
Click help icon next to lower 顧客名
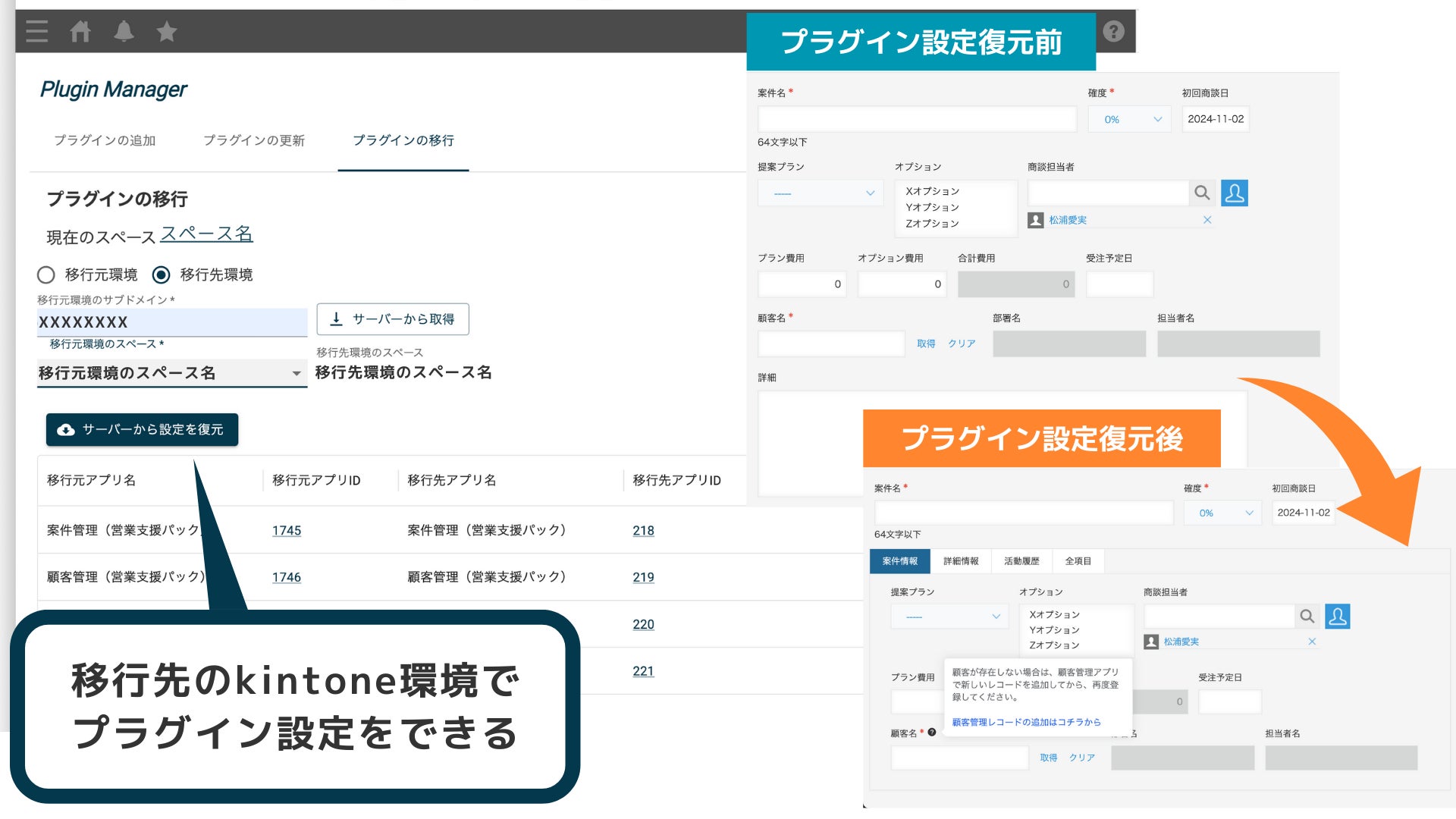pyautogui.click(x=932, y=733)
